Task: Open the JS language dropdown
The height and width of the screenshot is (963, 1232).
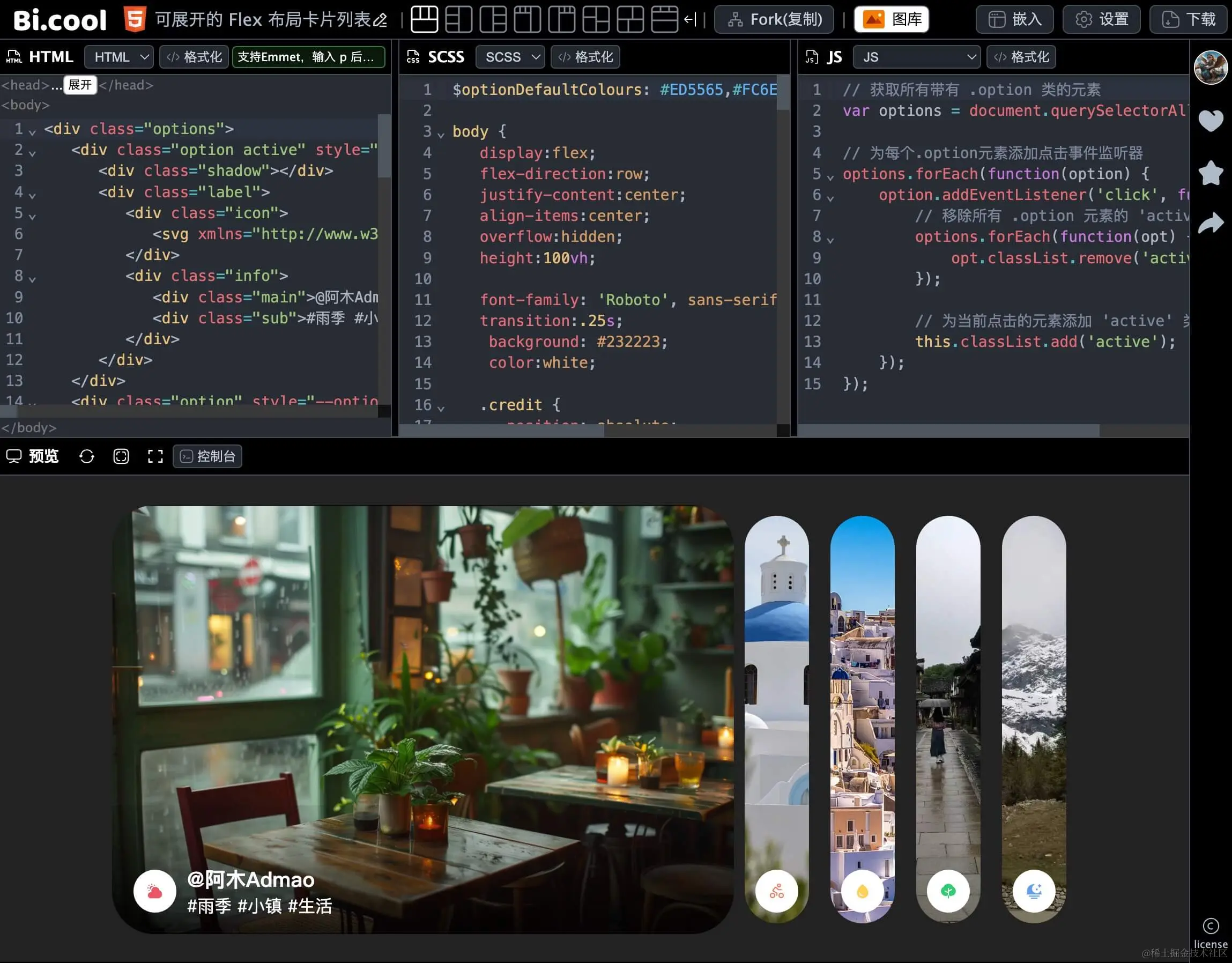Action: [917, 57]
